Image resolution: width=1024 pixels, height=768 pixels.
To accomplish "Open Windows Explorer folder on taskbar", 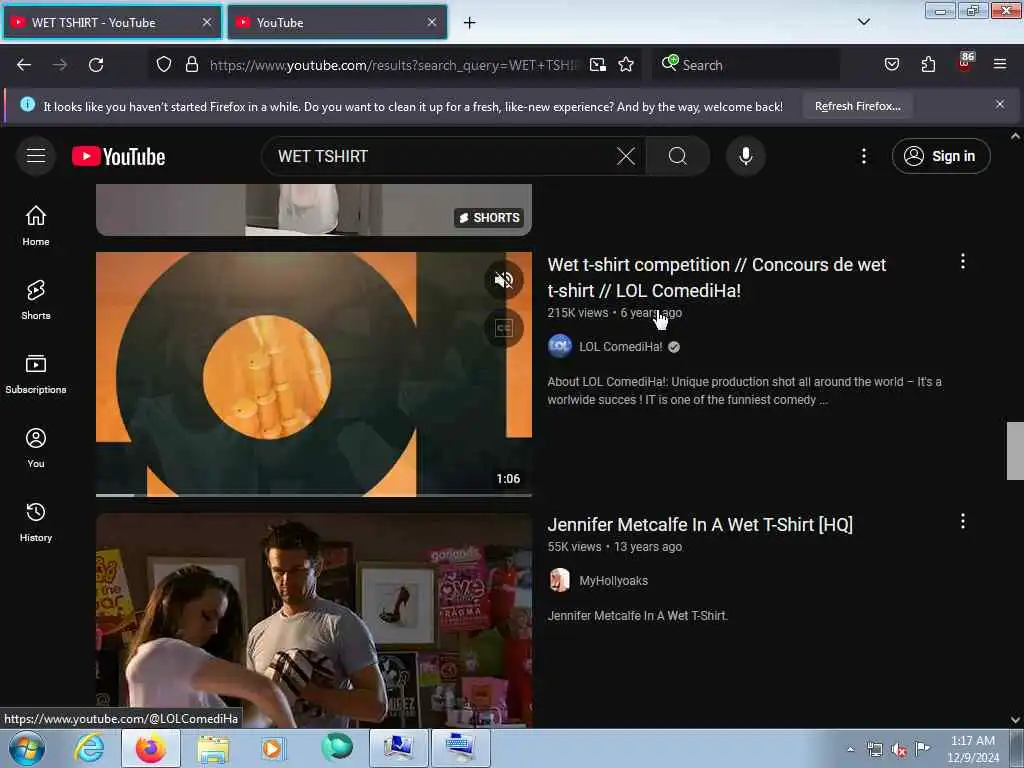I will pos(214,749).
